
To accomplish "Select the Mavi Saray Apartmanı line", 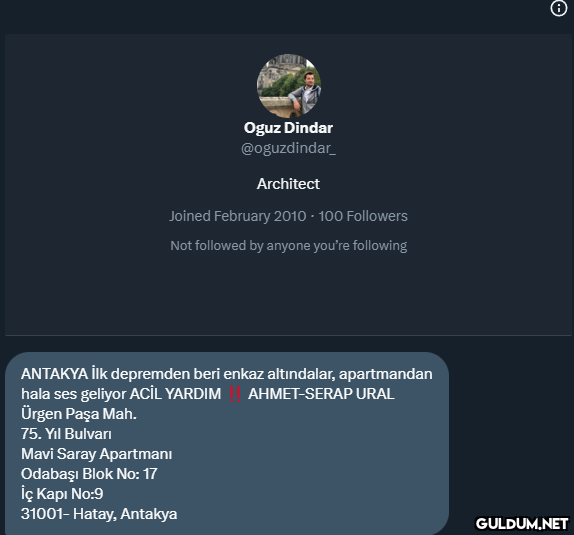I will (96, 454).
